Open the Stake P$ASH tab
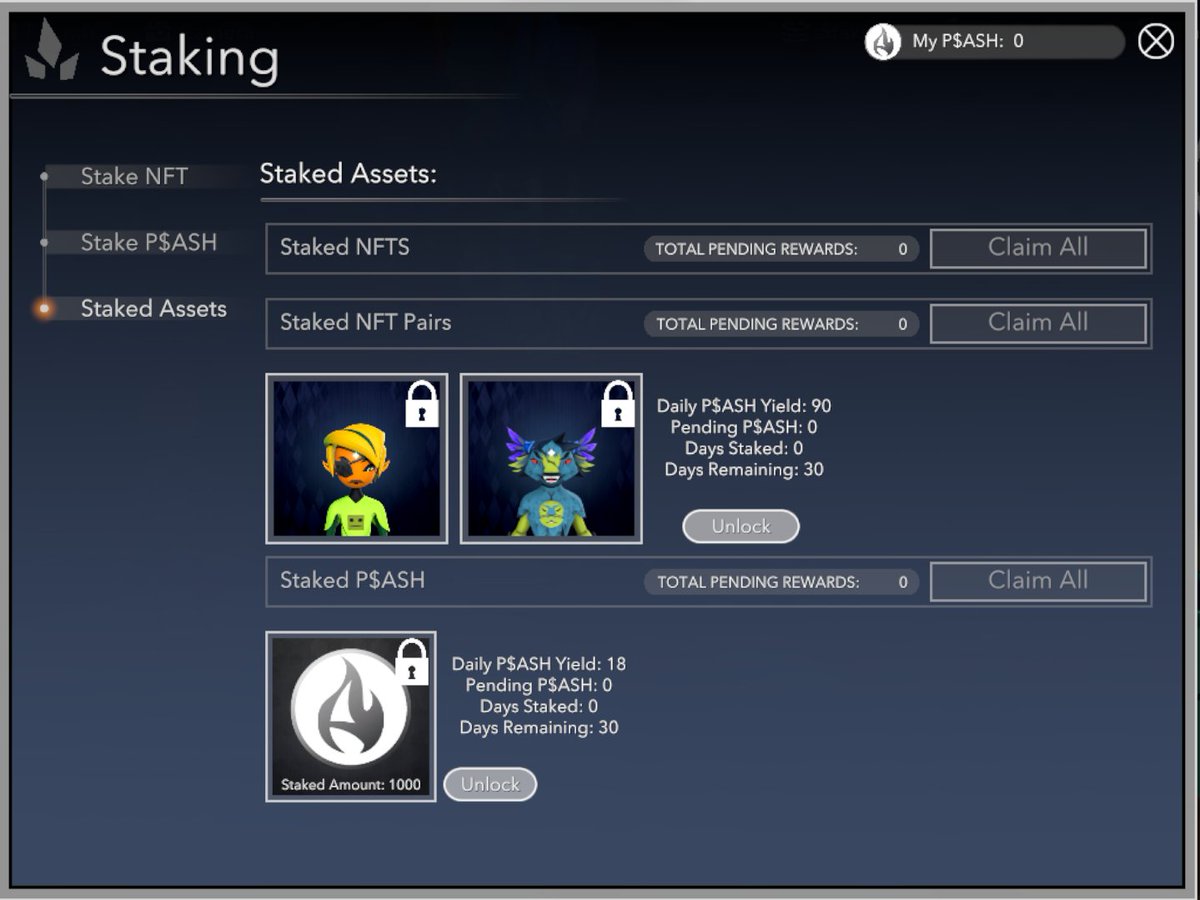Screen dimensions: 1200x900 [148, 243]
